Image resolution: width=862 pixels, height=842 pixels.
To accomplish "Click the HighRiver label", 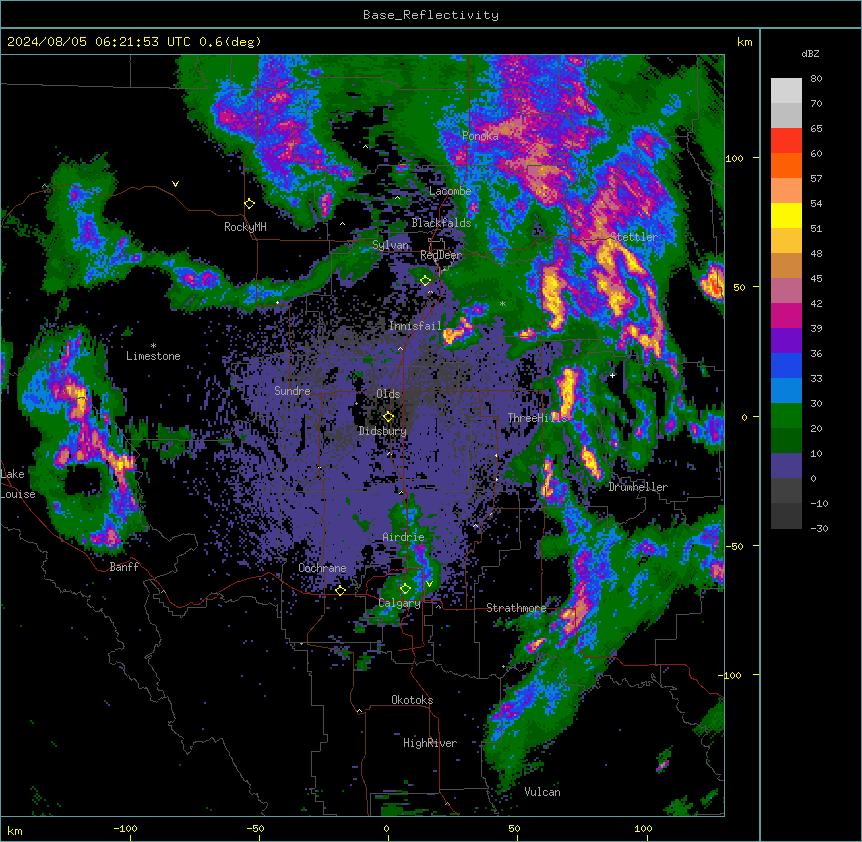I will [430, 743].
